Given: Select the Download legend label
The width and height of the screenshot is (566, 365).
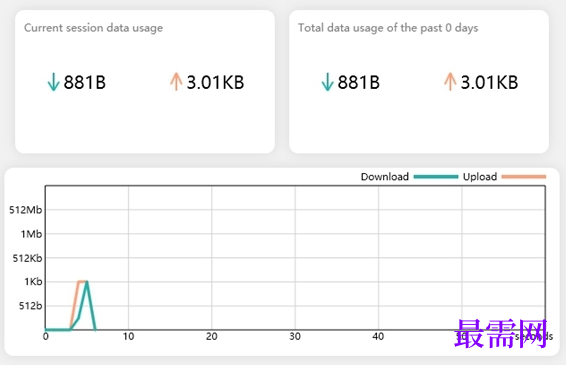Looking at the screenshot, I should (x=385, y=177).
